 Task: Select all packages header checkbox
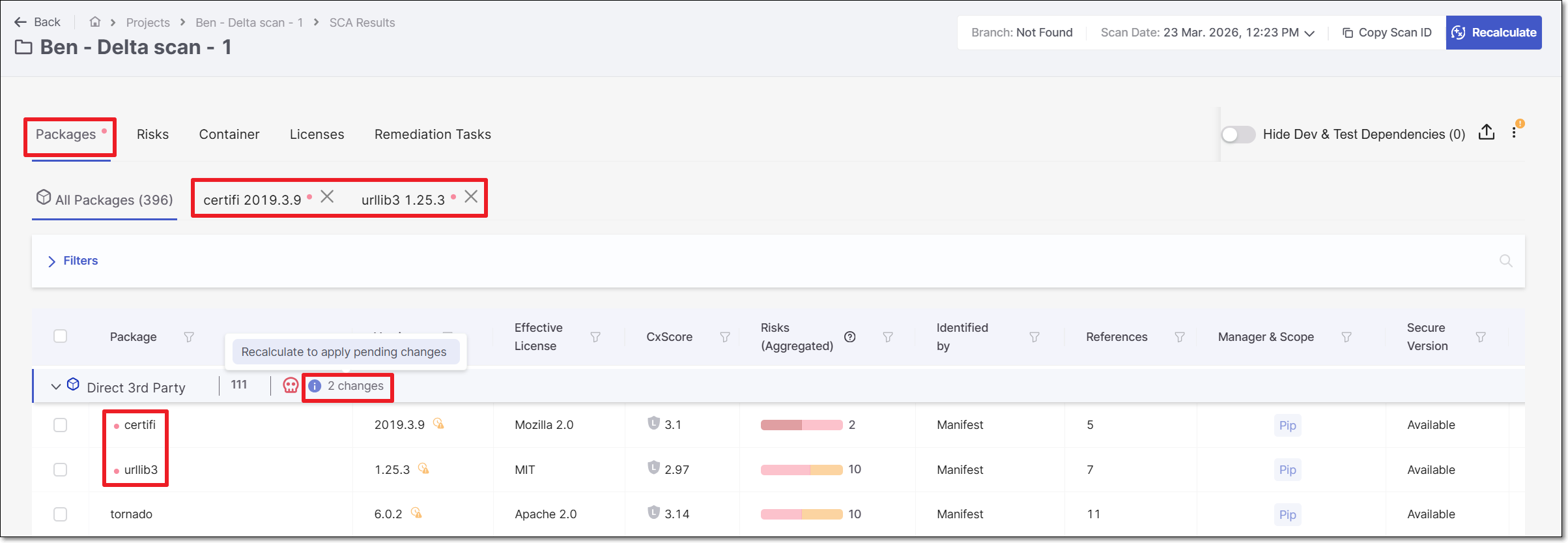(61, 336)
